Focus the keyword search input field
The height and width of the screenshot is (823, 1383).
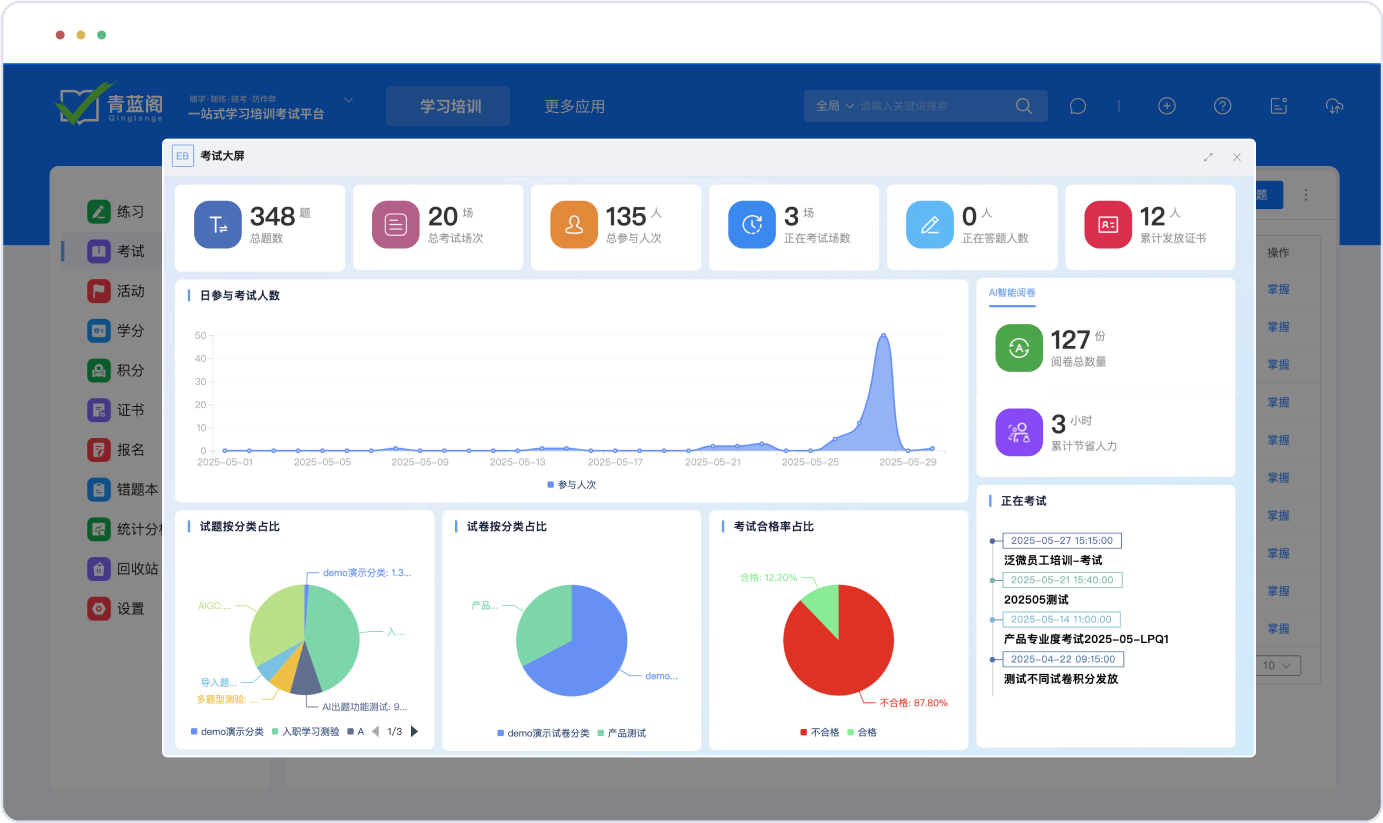[930, 106]
